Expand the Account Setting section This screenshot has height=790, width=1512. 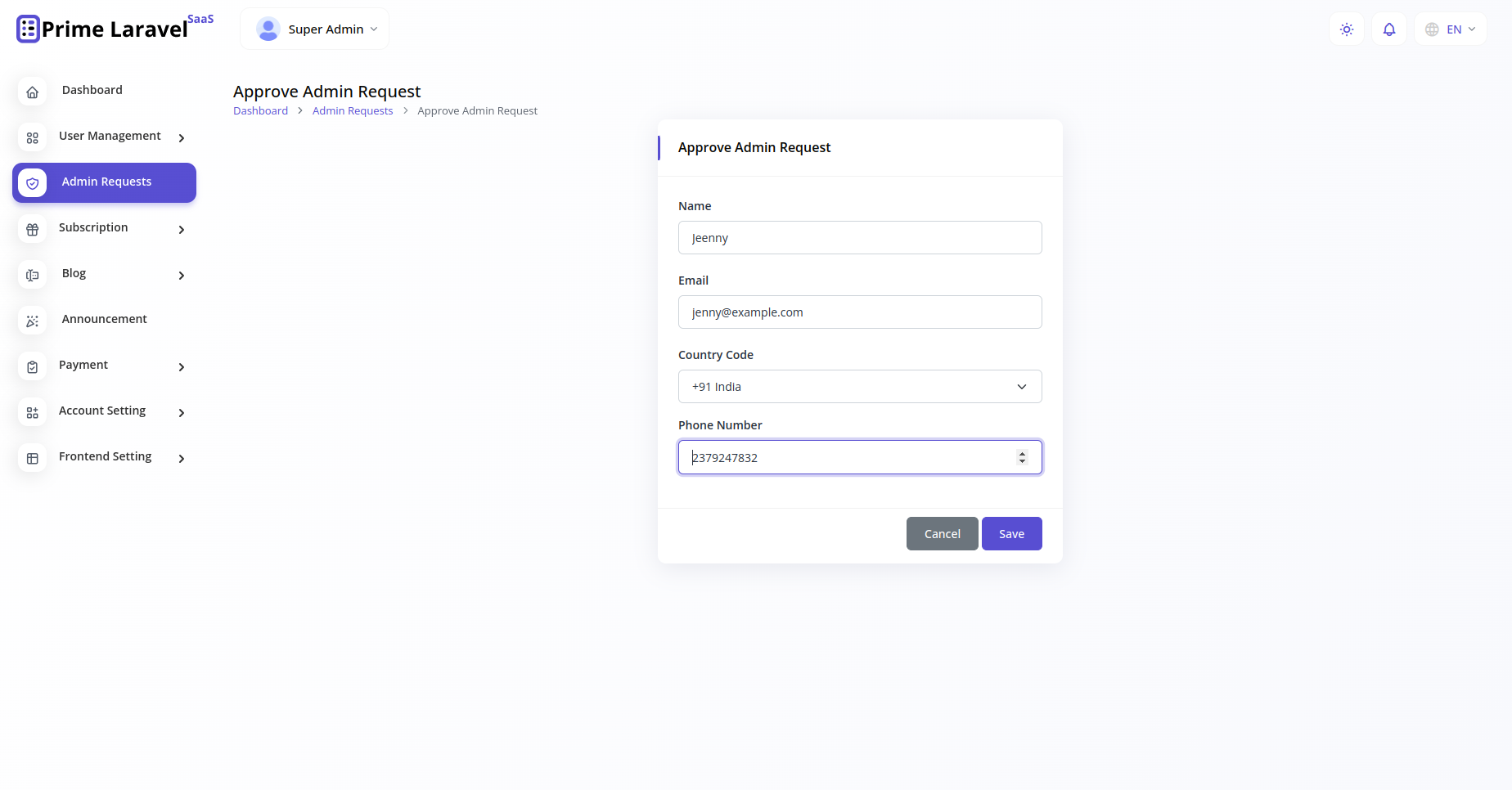click(181, 413)
